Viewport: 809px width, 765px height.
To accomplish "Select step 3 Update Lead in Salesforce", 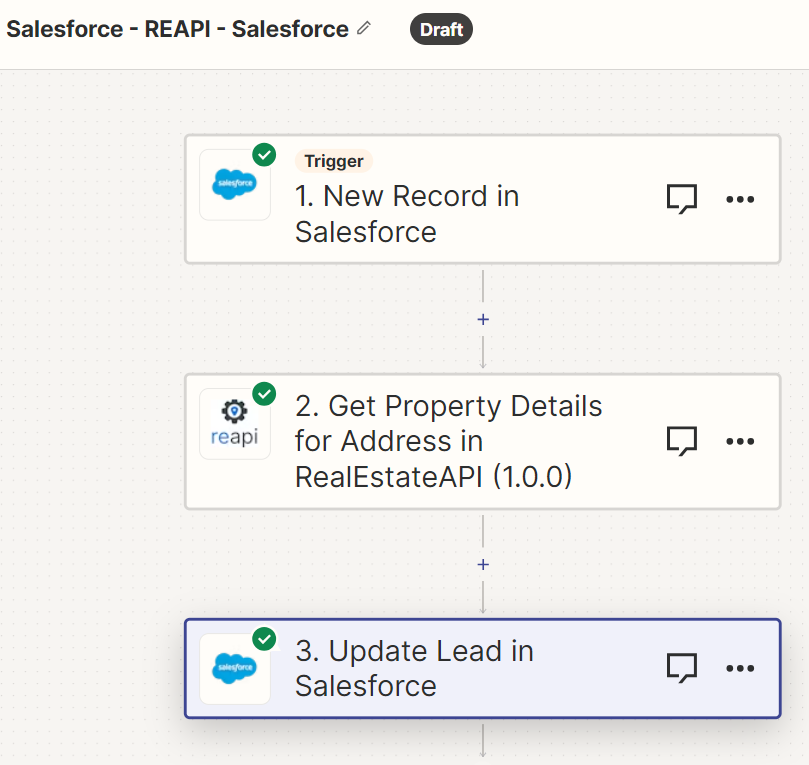I will coord(482,668).
